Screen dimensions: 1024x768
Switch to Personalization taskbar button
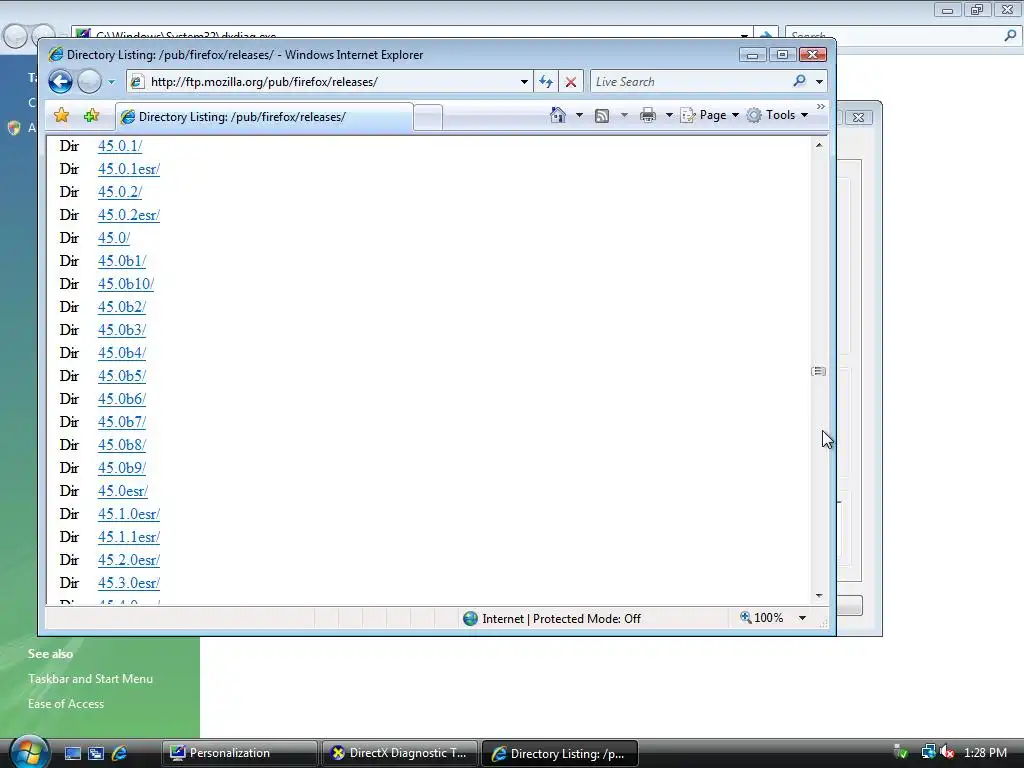tap(239, 753)
